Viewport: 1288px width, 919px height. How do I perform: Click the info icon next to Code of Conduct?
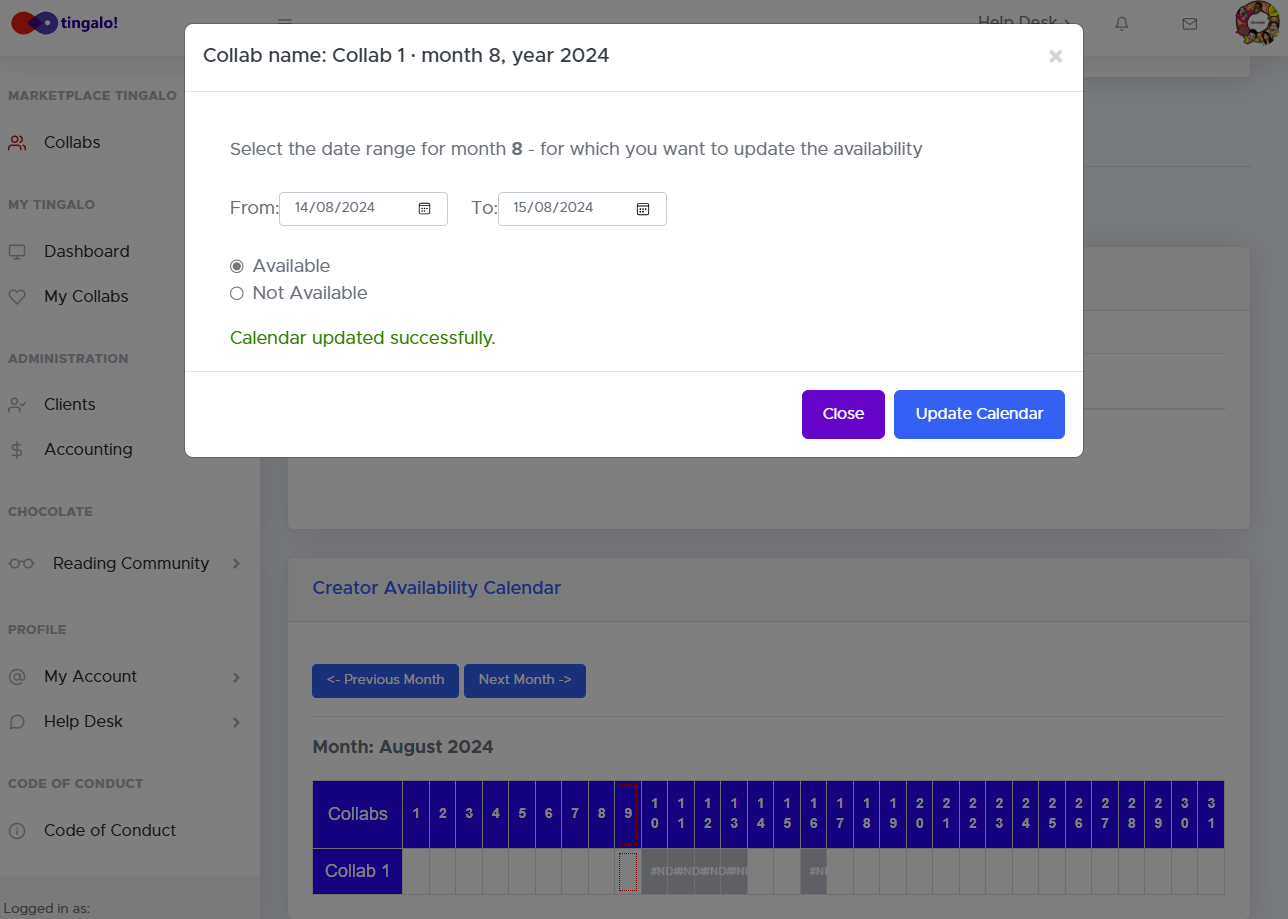coord(16,830)
